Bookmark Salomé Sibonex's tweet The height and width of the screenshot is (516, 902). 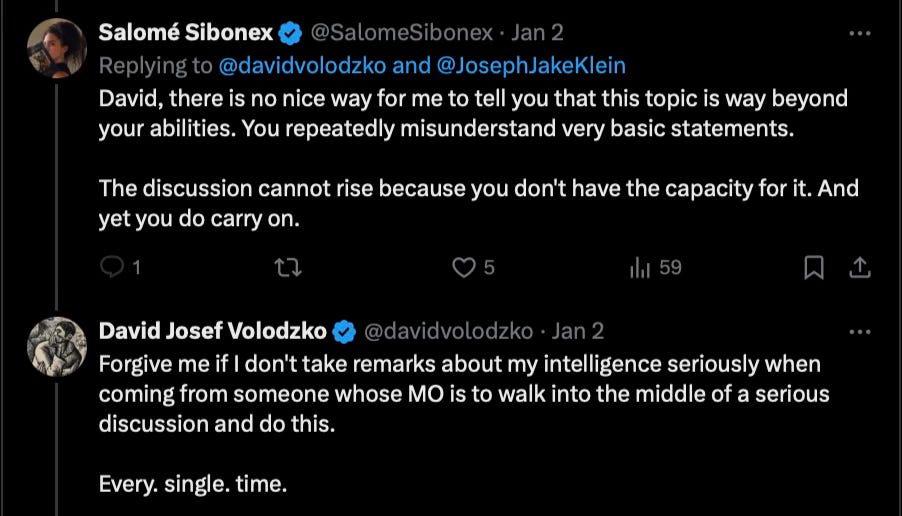[x=813, y=267]
